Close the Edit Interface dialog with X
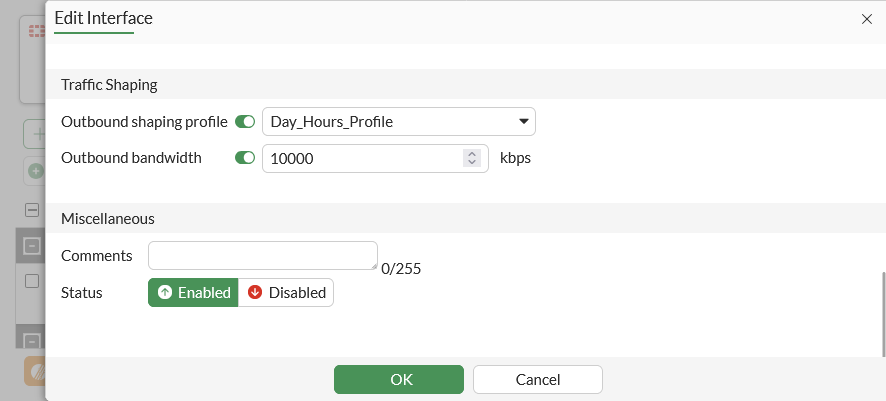The image size is (886, 401). coord(866,19)
